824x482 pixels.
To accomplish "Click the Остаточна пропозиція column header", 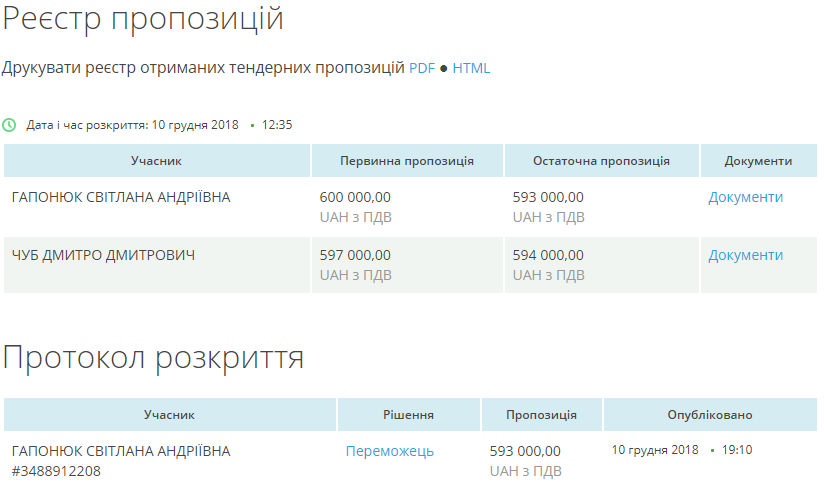I will click(x=601, y=161).
